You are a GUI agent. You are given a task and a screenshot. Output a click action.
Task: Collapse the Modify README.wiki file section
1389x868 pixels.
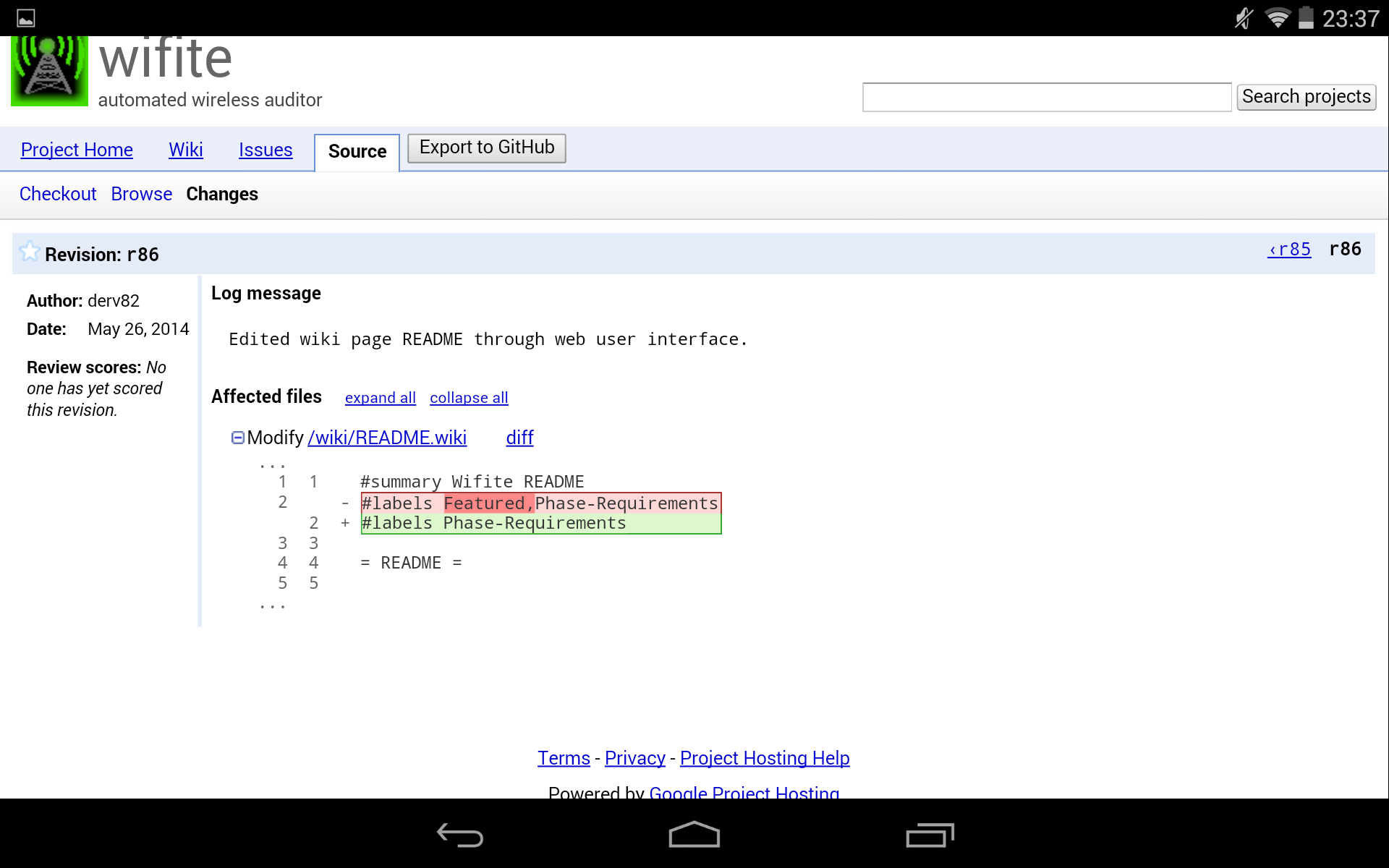click(237, 438)
